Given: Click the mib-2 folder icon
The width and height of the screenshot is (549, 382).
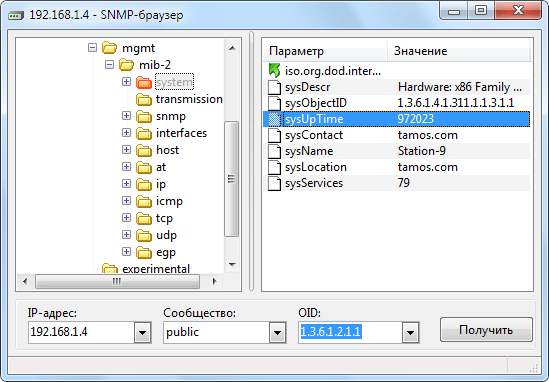Looking at the screenshot, I should 126,65.
